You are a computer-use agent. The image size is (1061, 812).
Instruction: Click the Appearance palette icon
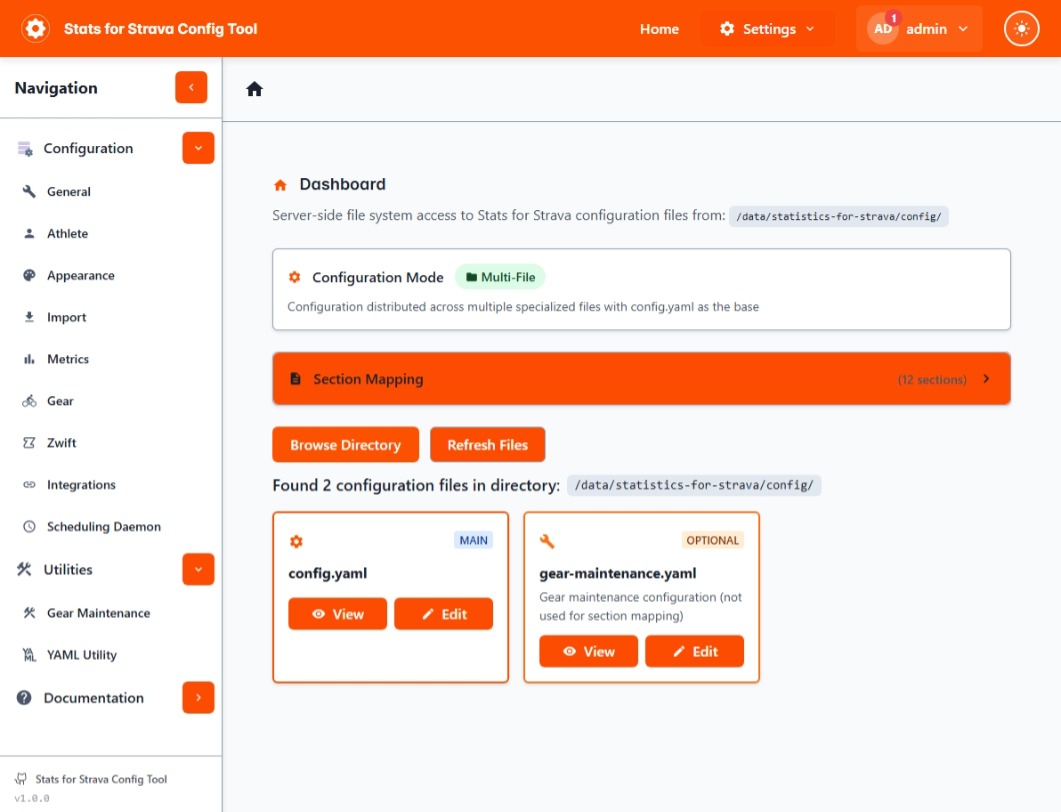(x=29, y=275)
